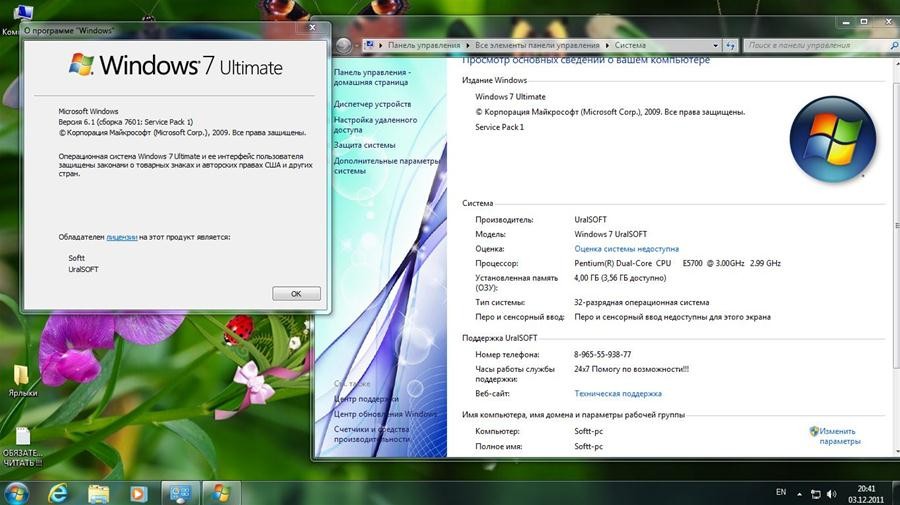
Task: Open Control Panel home page link
Action: point(371,77)
